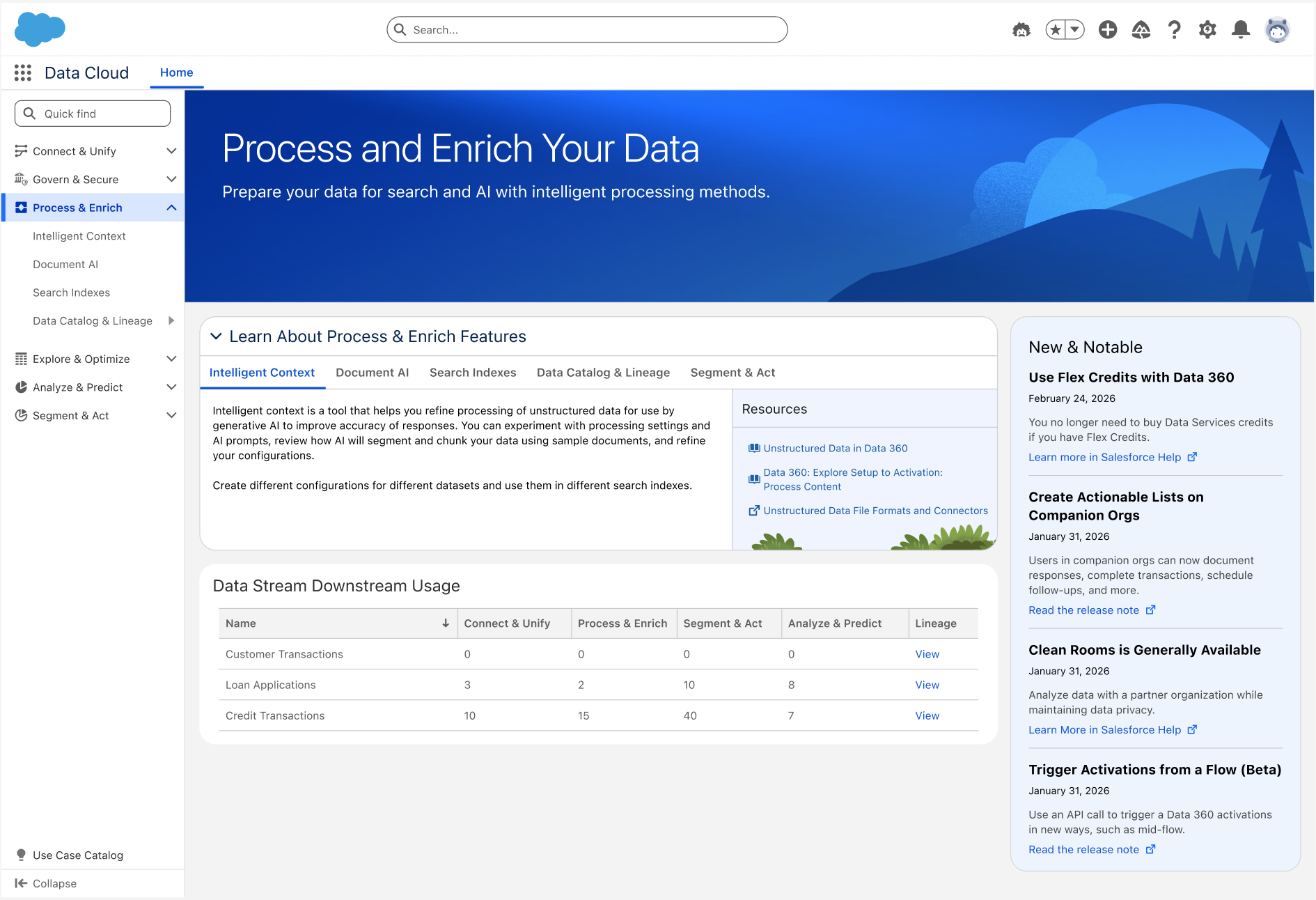Open the Favorites list dropdown arrow

1075,30
